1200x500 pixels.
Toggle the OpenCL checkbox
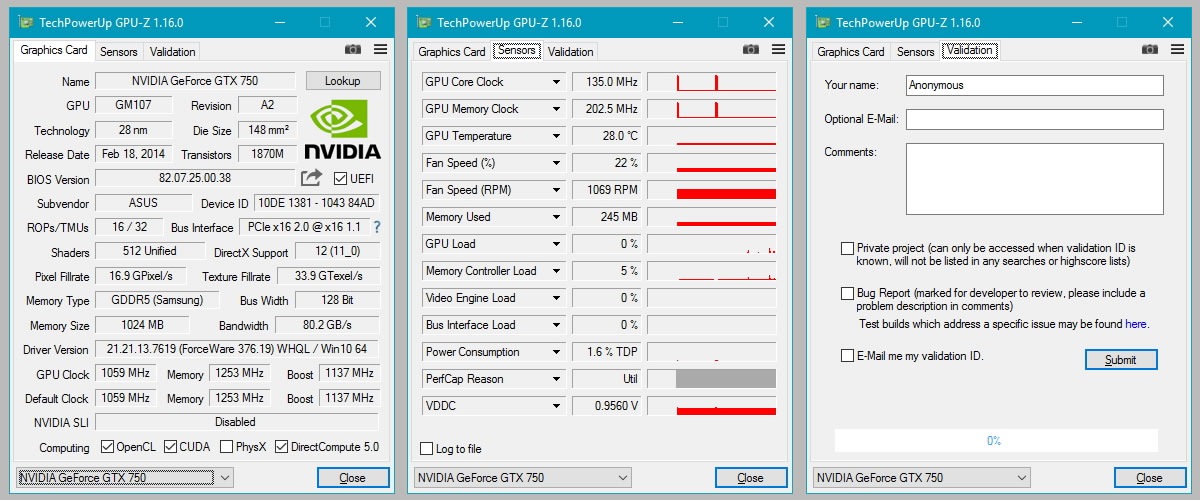[x=108, y=447]
